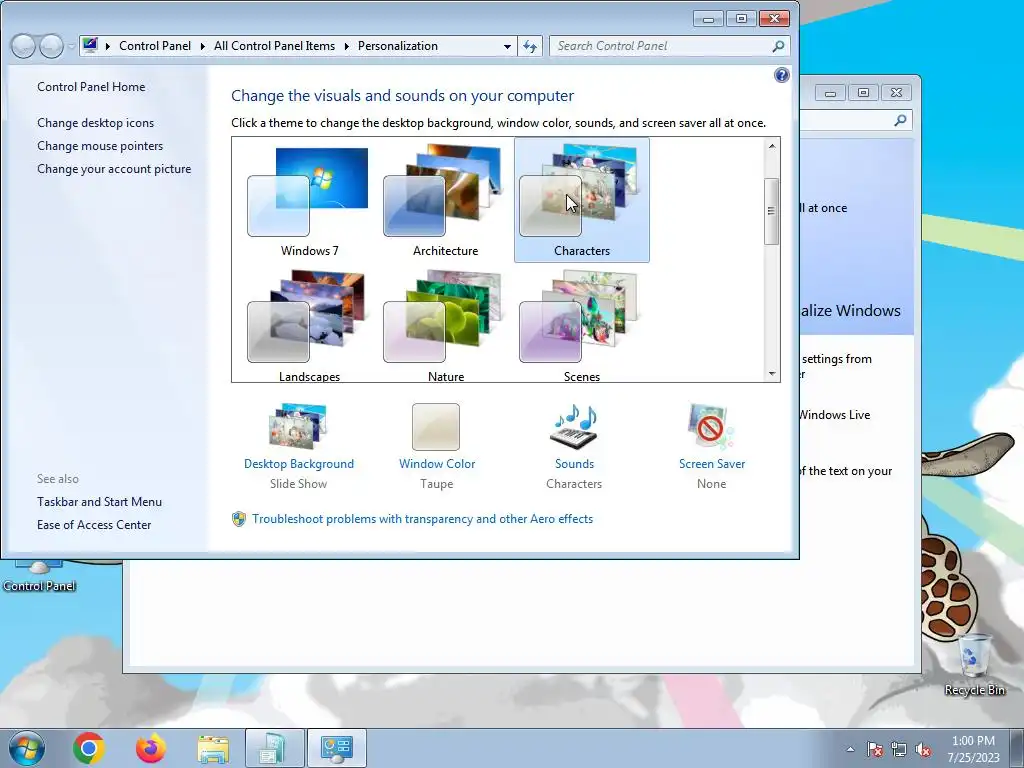Open Change mouse pointers
1024x768 pixels.
click(x=100, y=146)
